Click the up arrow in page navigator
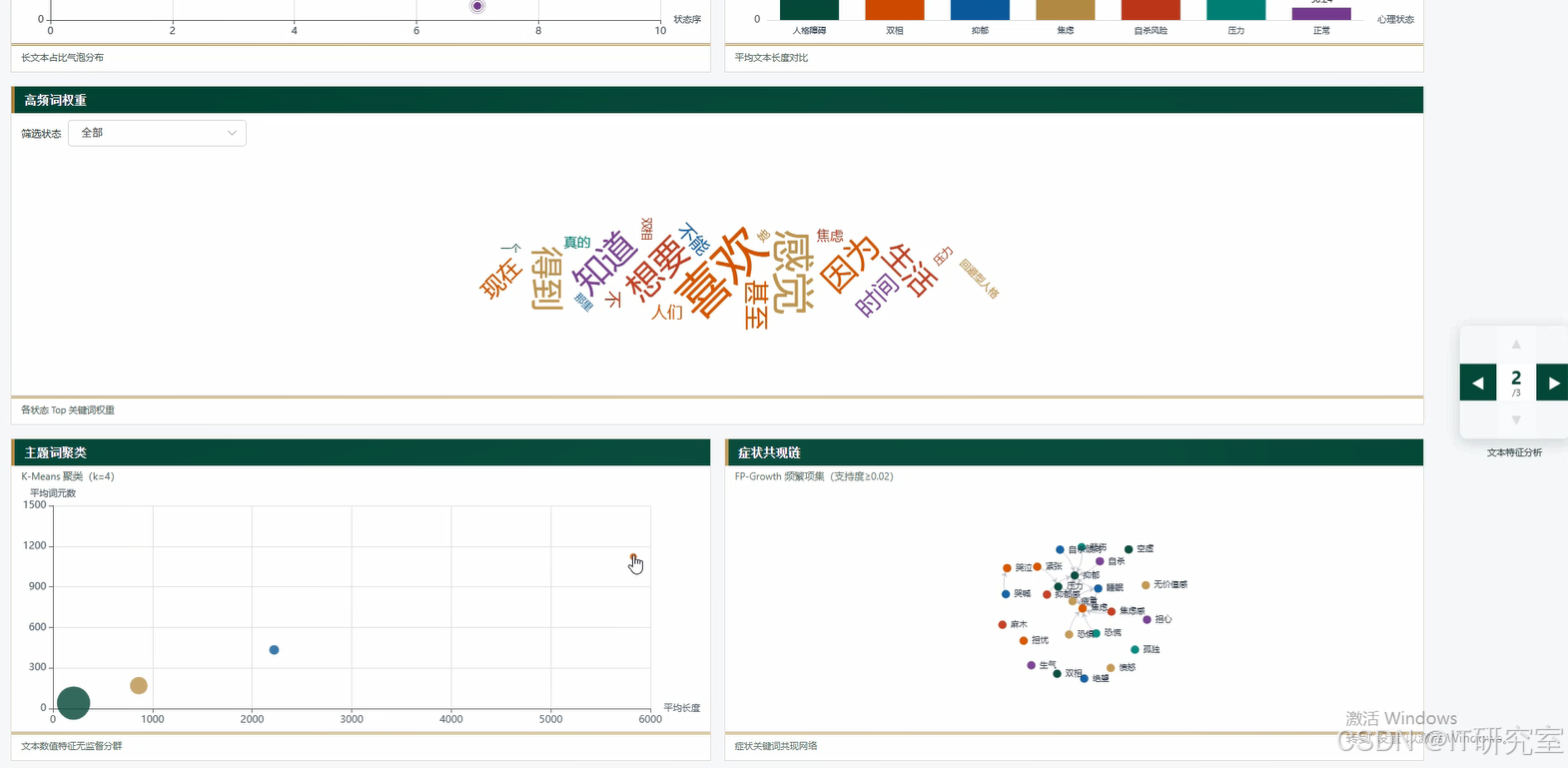The width and height of the screenshot is (1568, 768). [1516, 345]
